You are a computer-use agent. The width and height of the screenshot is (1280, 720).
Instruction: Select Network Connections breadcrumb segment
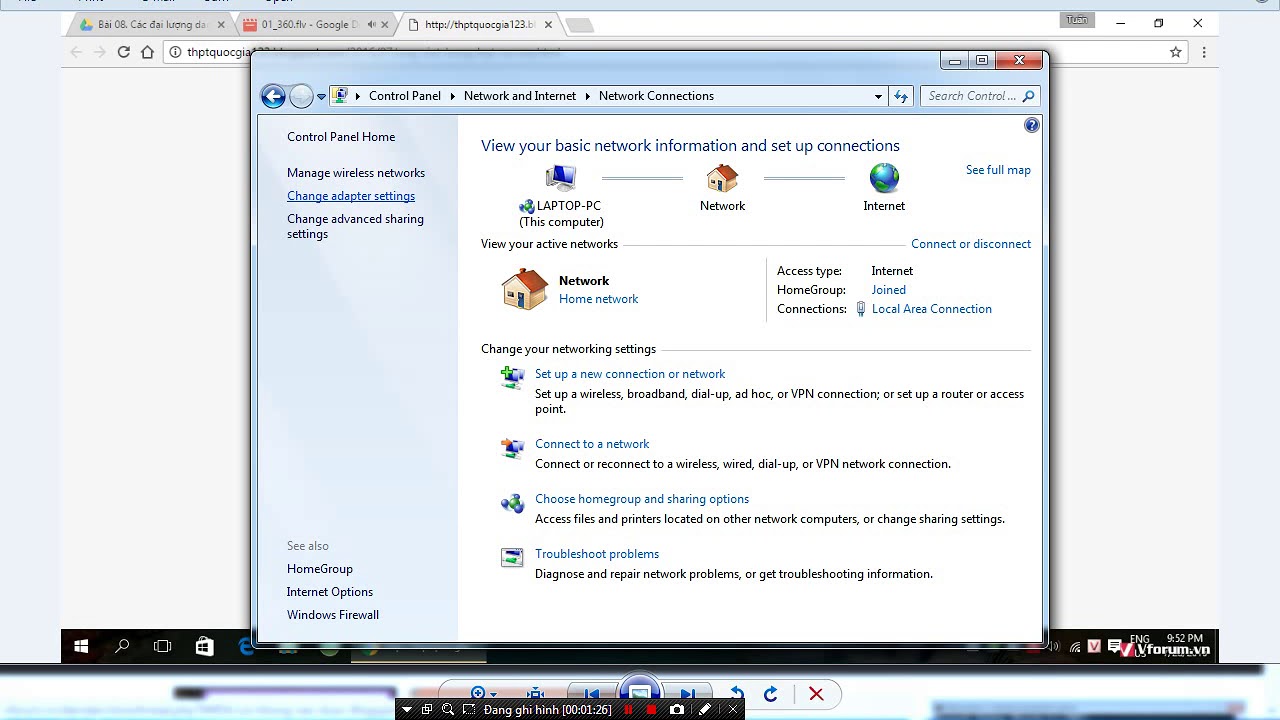pos(656,96)
